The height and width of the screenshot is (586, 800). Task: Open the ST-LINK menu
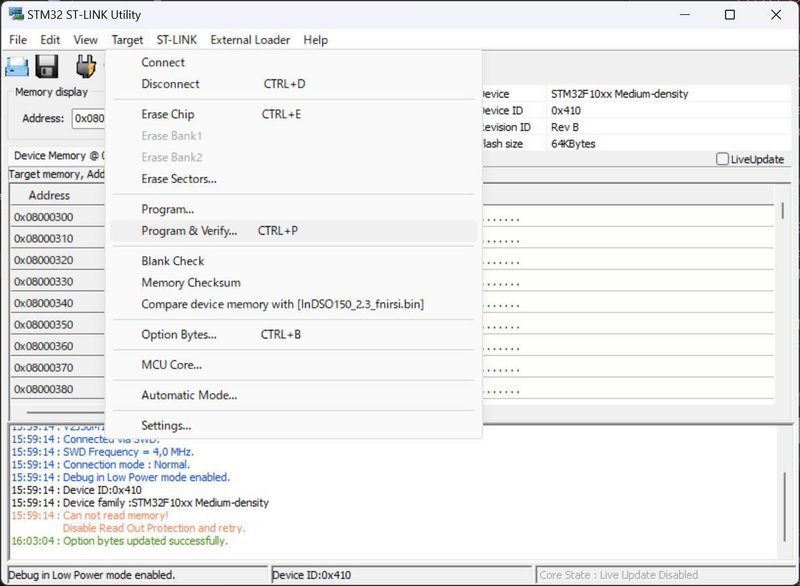[177, 40]
